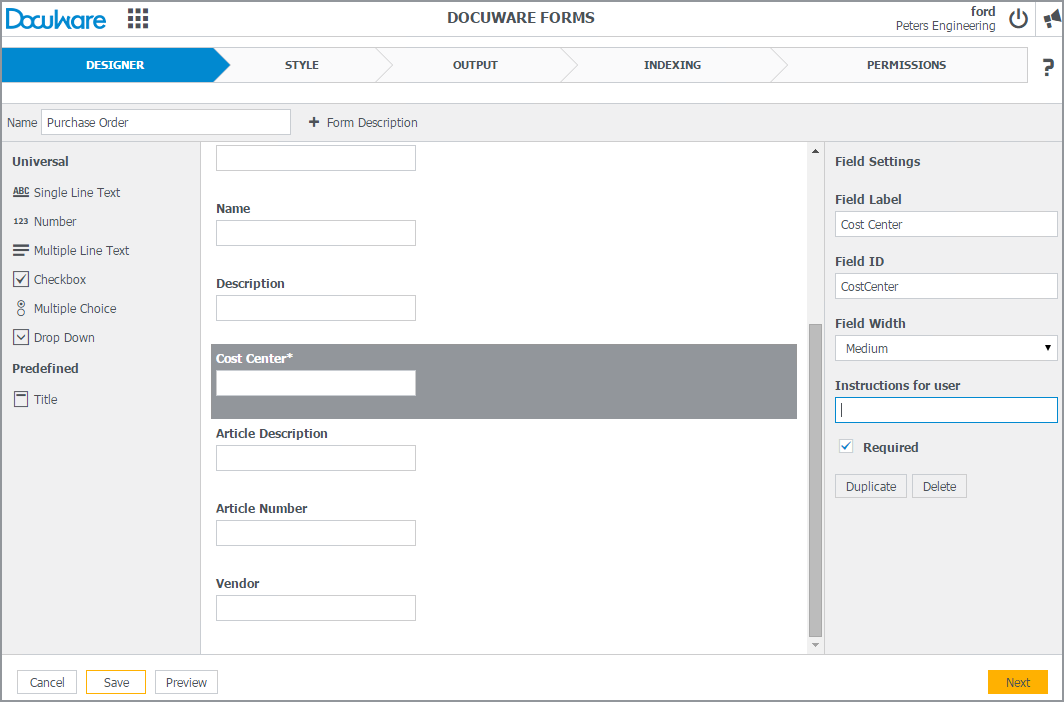Go to the INDEXING tab

tap(671, 65)
